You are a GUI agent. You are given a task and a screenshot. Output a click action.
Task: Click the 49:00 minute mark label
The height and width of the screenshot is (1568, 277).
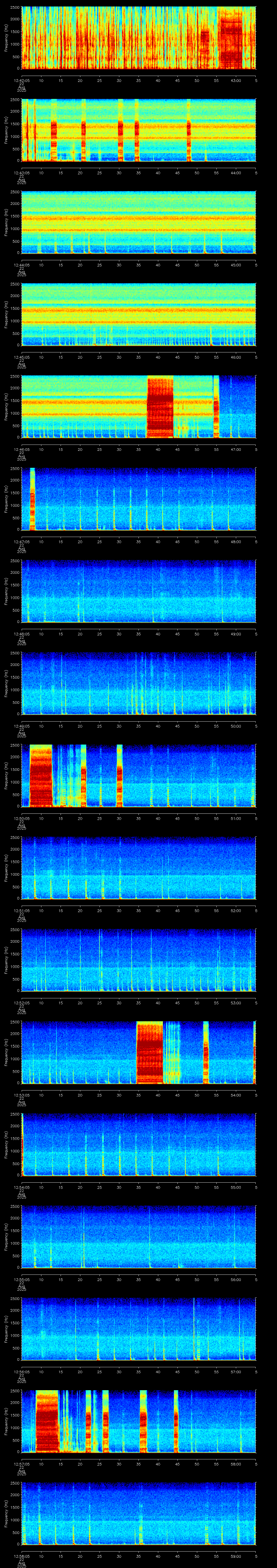pos(236,634)
